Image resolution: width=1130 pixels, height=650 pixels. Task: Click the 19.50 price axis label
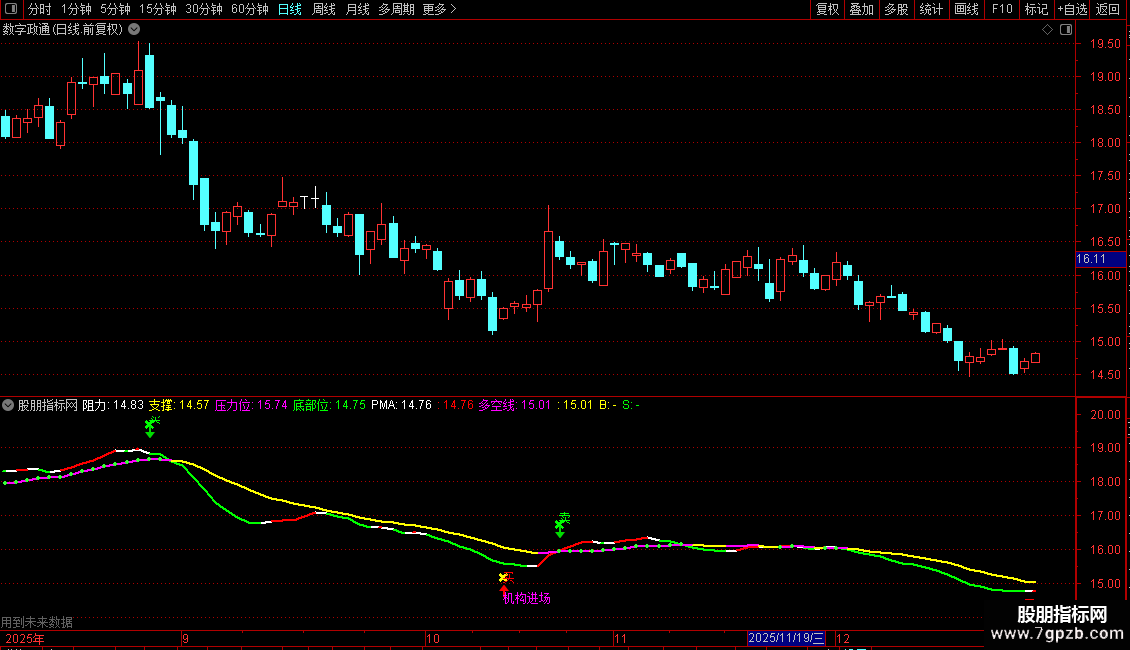point(1105,44)
